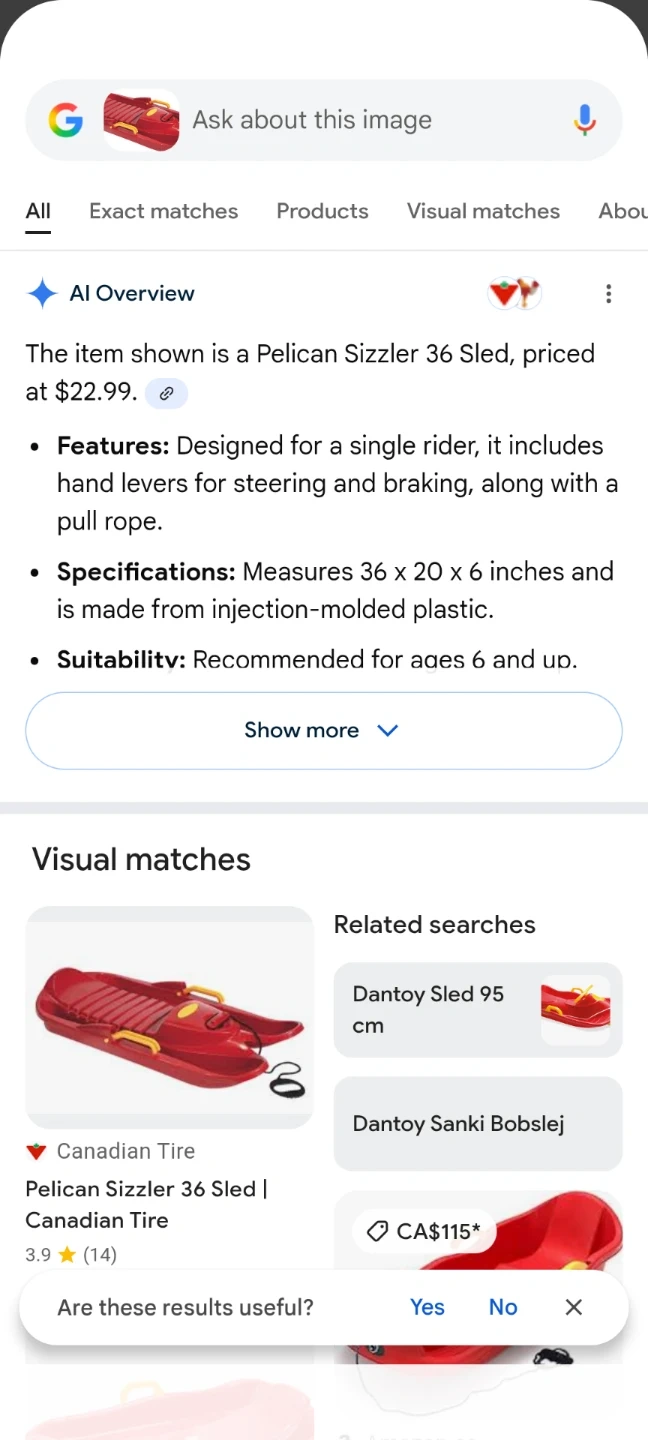Switch to the Products tab
Screen dimensions: 648x1440
click(322, 211)
